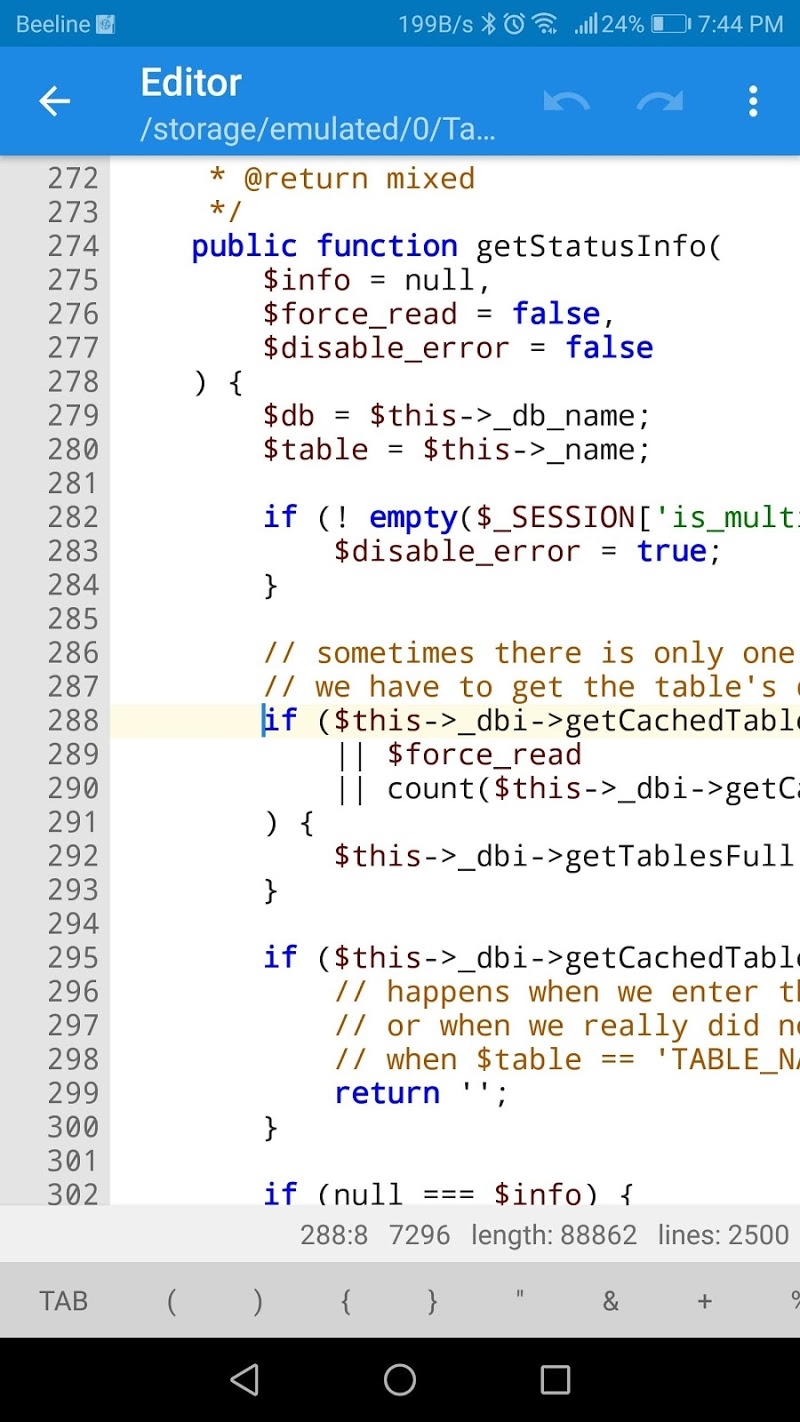This screenshot has width=800, height=1422.
Task: Insert a TAB character
Action: click(62, 1300)
